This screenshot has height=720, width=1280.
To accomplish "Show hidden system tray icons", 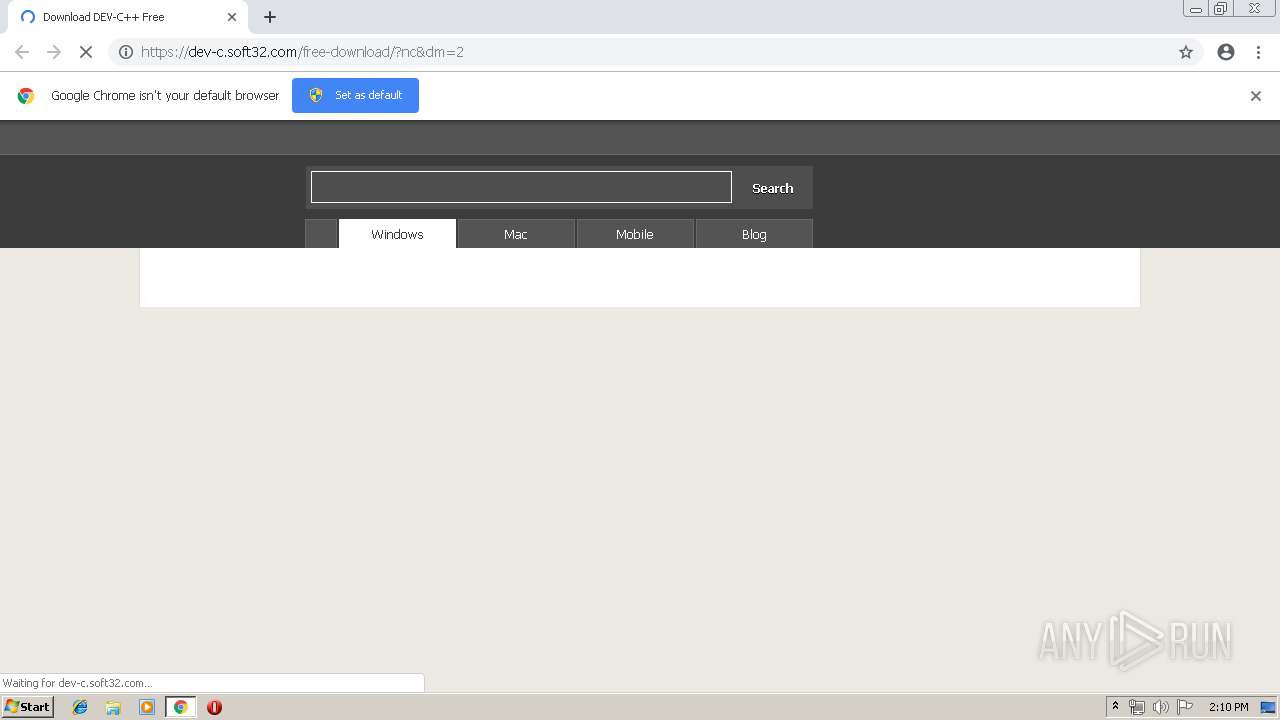I will pos(1115,707).
